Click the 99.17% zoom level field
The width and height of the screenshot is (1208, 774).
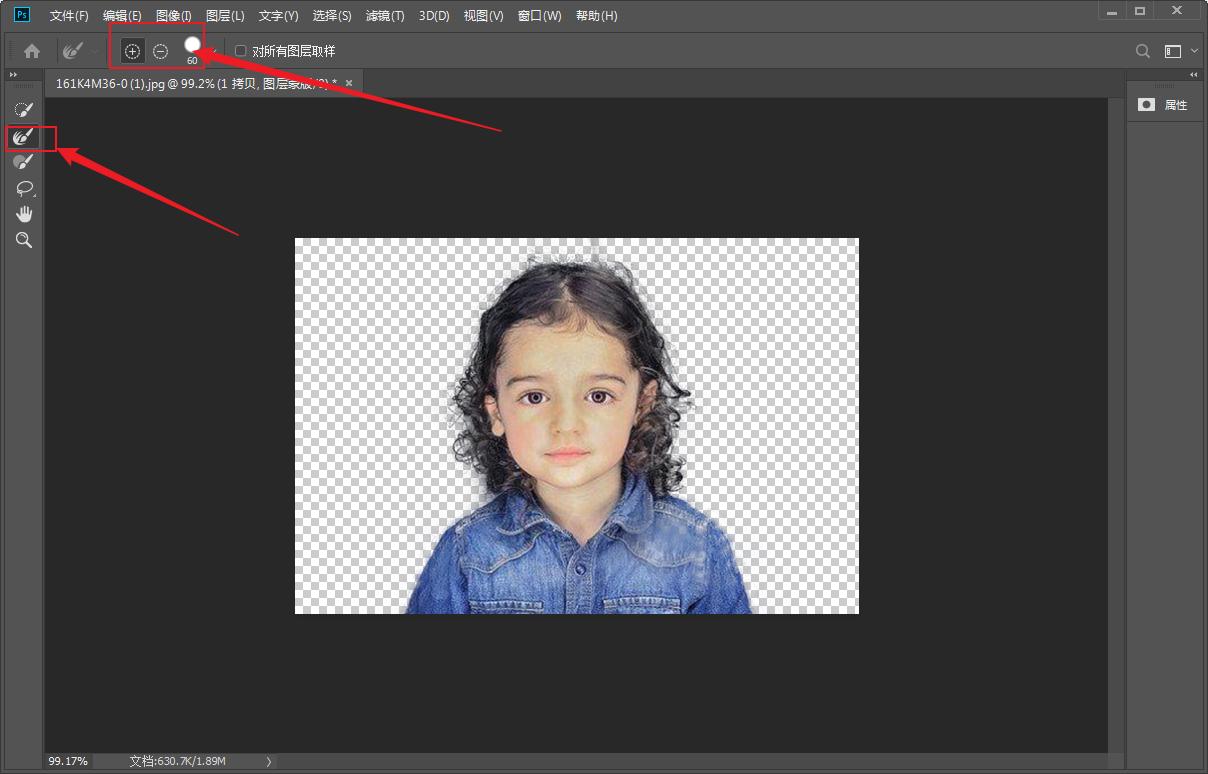tap(68, 762)
